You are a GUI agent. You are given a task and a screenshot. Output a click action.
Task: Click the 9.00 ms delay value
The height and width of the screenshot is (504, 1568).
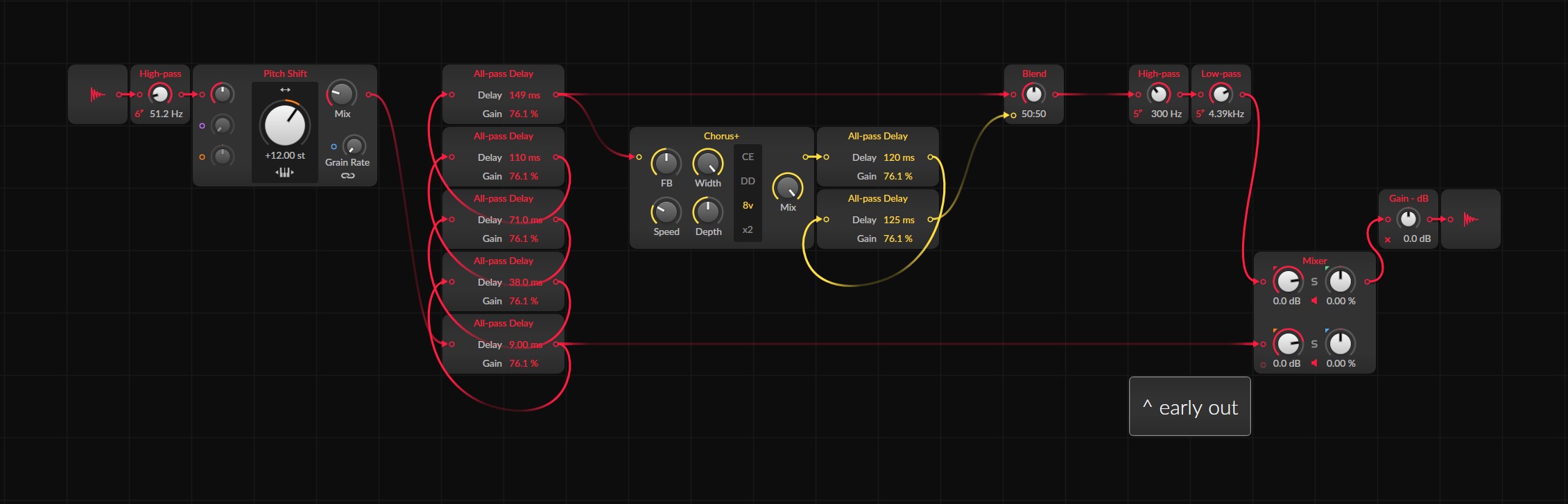coord(526,345)
